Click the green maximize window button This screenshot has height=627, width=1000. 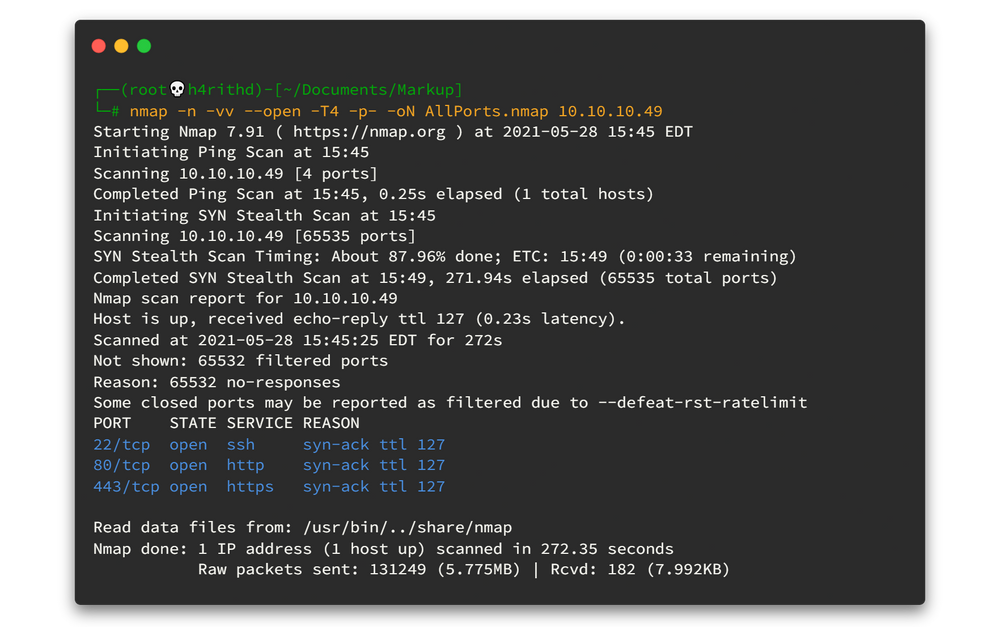[x=144, y=46]
